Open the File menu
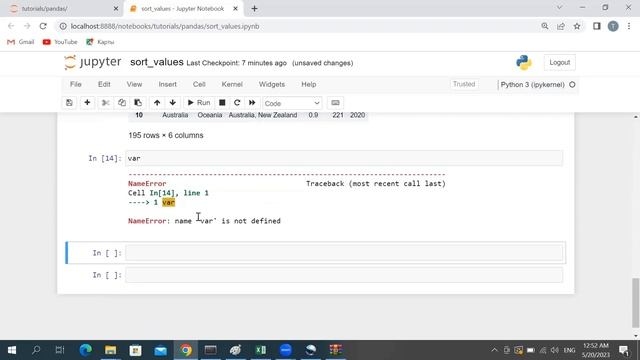The image size is (640, 360). [76, 84]
